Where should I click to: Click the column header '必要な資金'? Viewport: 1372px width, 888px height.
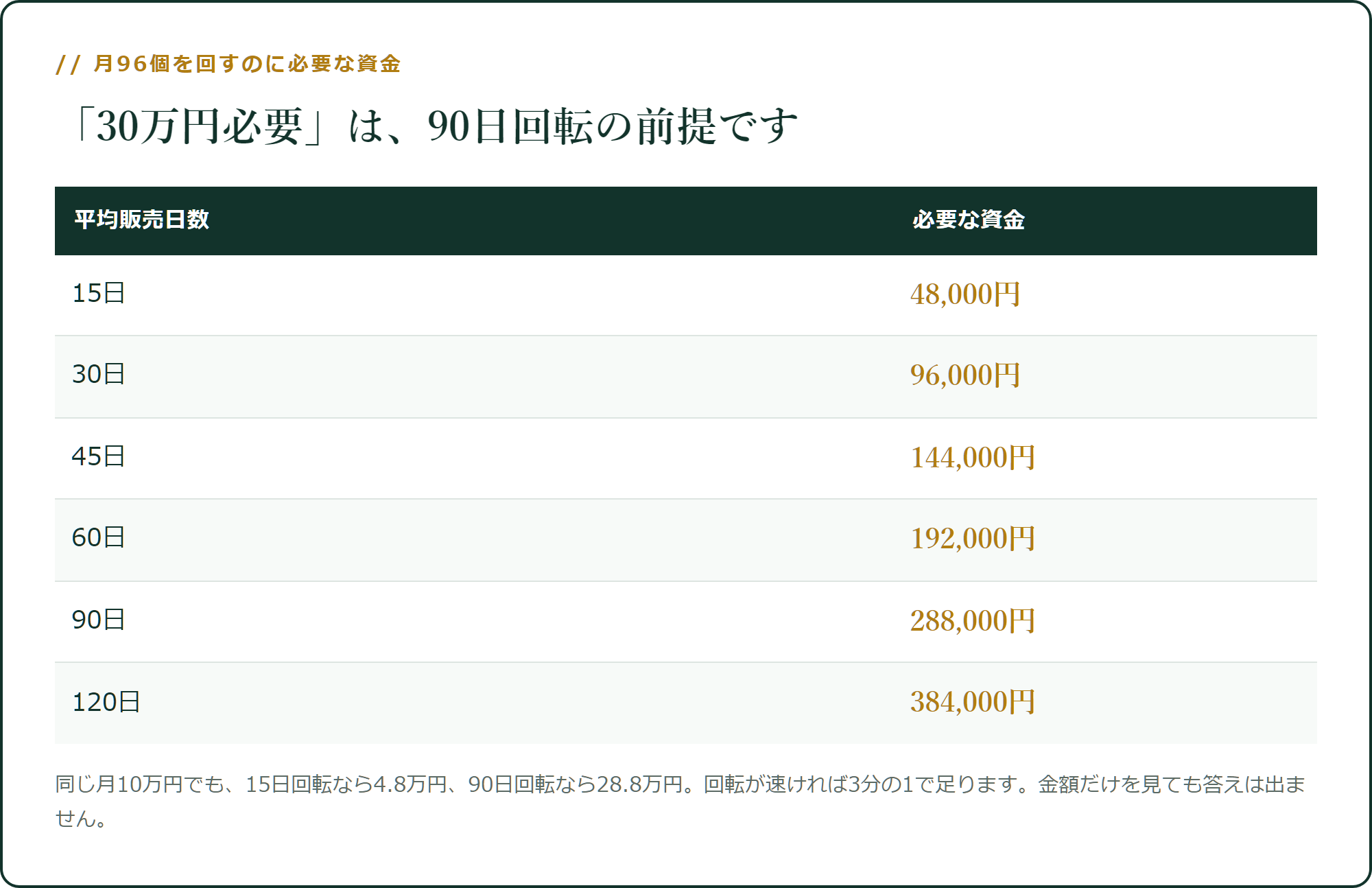968,220
